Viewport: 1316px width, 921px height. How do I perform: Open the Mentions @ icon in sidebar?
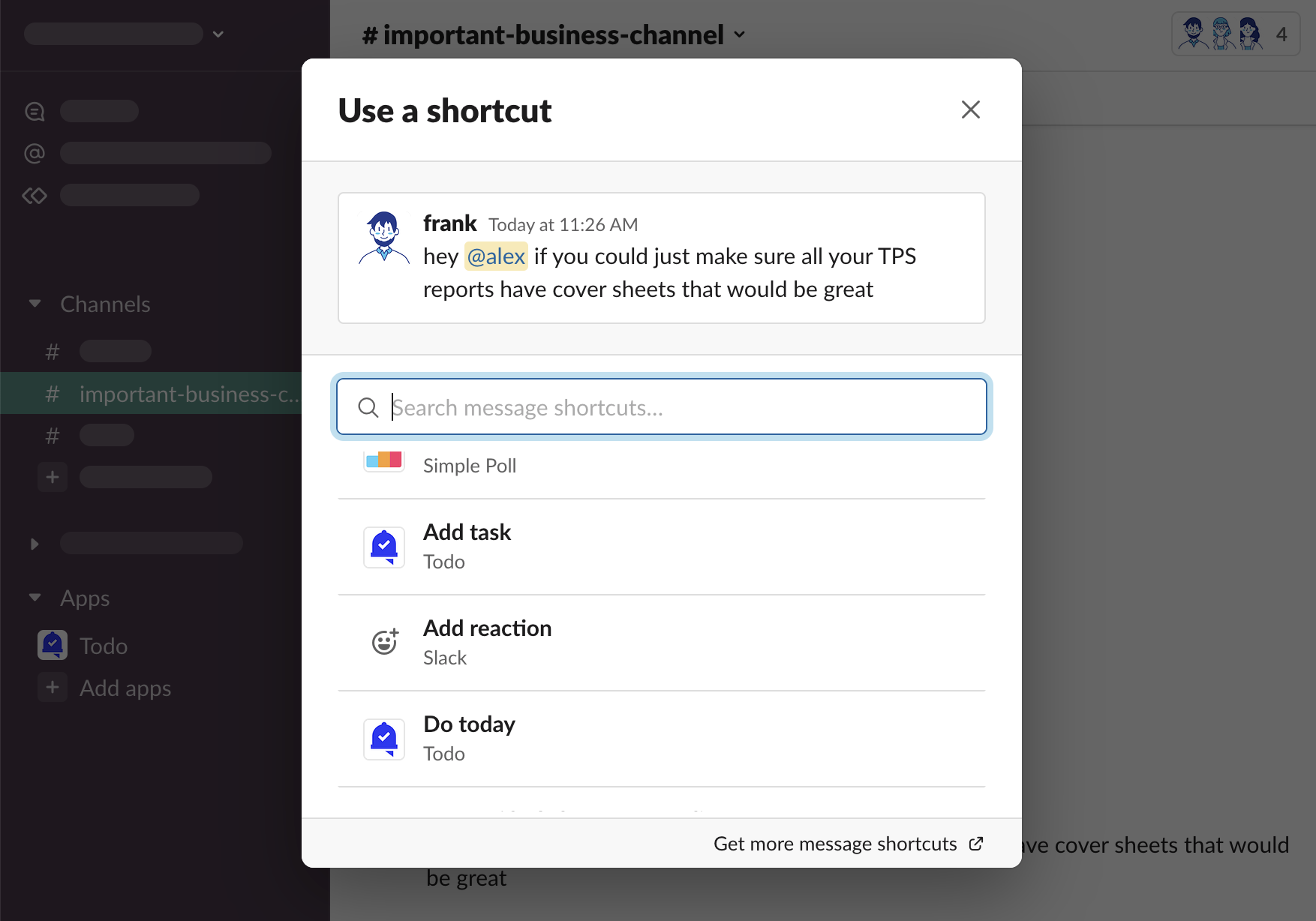[x=35, y=153]
